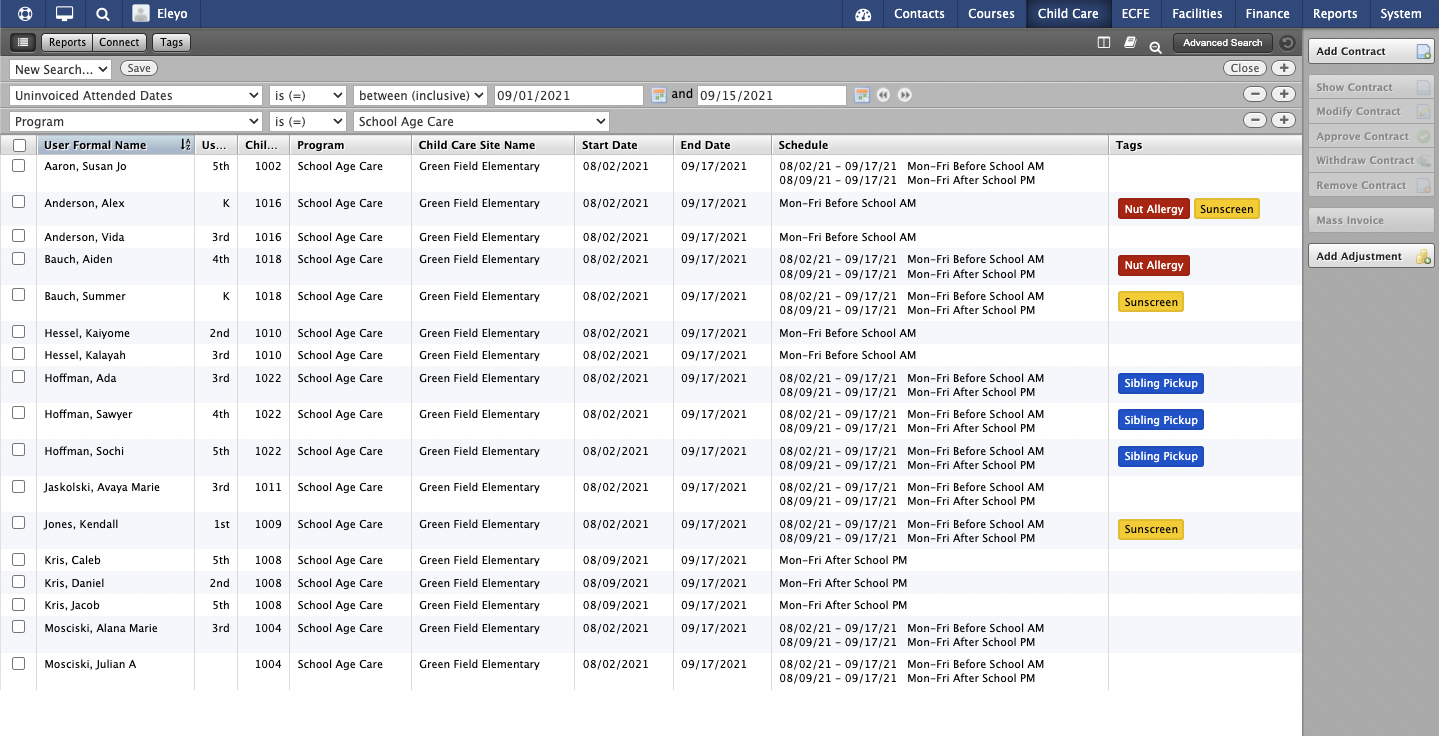
Task: Open the New Search dropdown
Action: [x=60, y=69]
